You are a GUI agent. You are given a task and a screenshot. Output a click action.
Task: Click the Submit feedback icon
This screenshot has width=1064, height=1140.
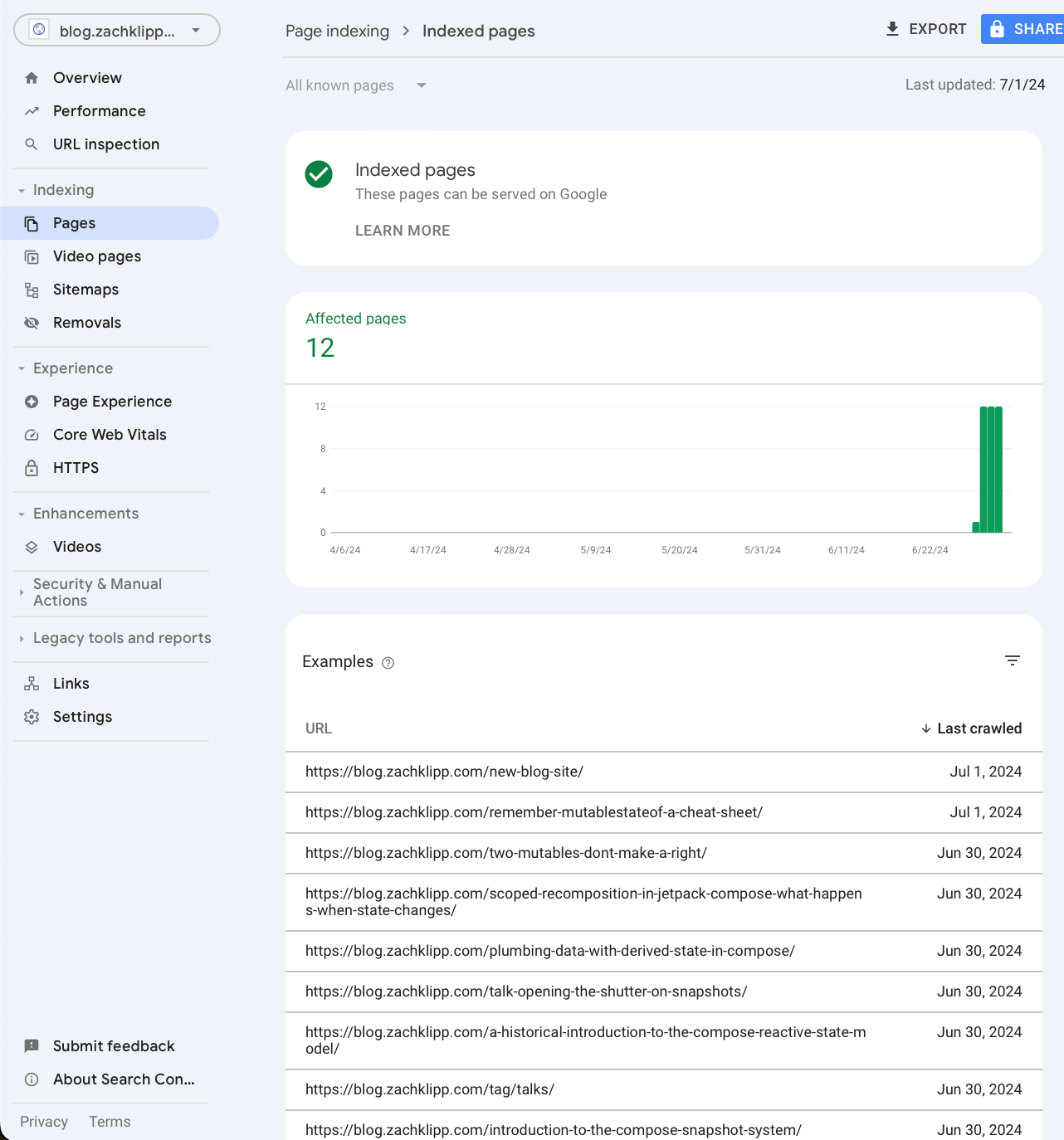click(x=32, y=1045)
